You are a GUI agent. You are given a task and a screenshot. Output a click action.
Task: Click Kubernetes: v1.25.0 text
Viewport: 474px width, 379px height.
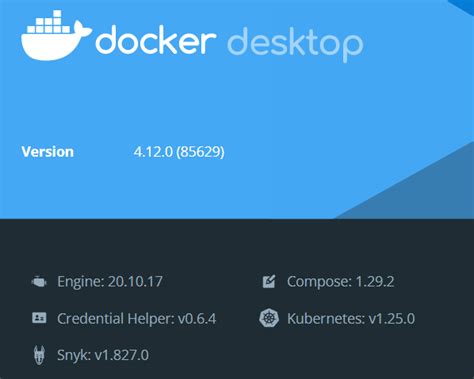pyautogui.click(x=351, y=318)
